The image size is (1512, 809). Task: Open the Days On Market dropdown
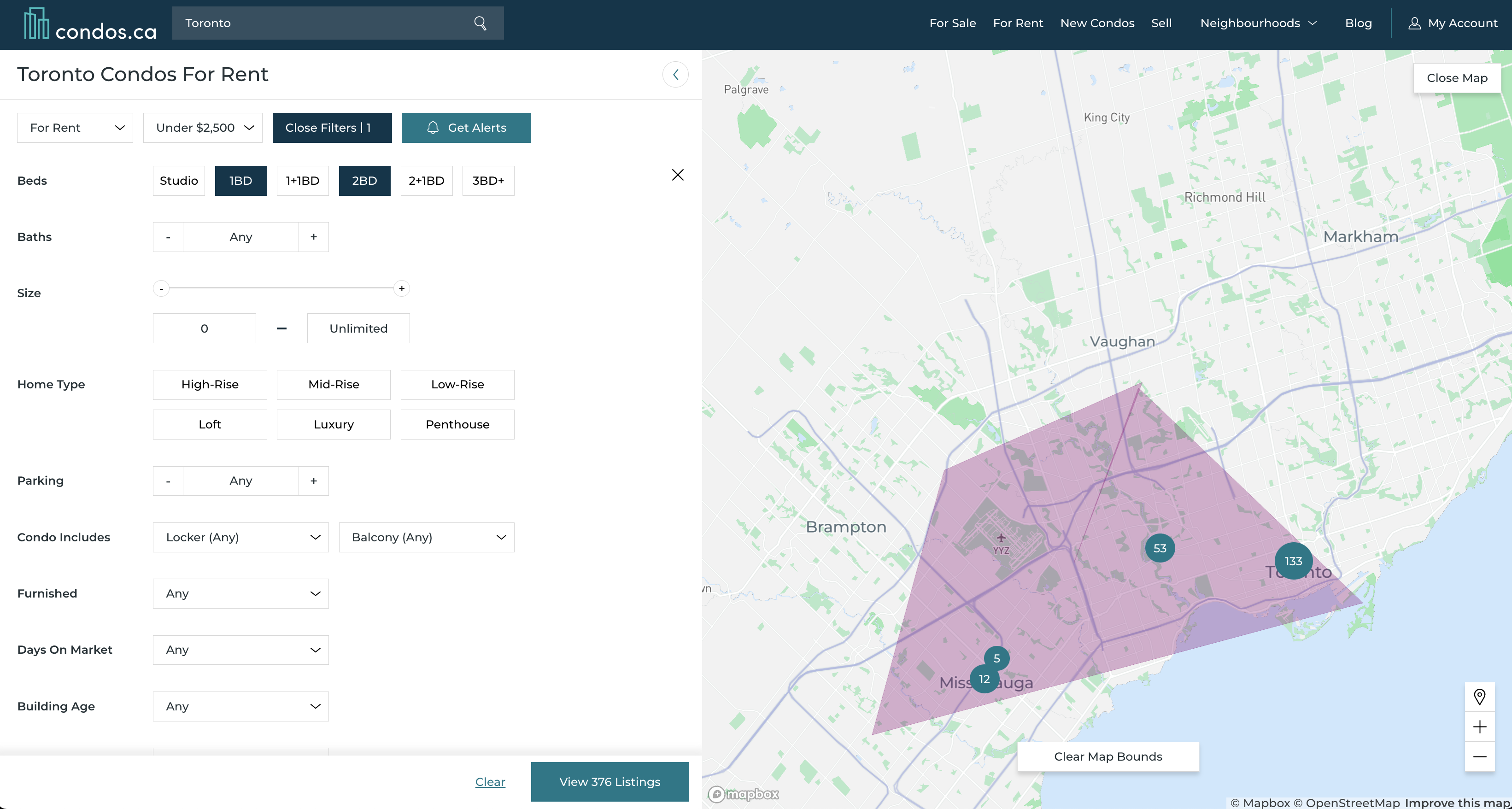pos(240,650)
